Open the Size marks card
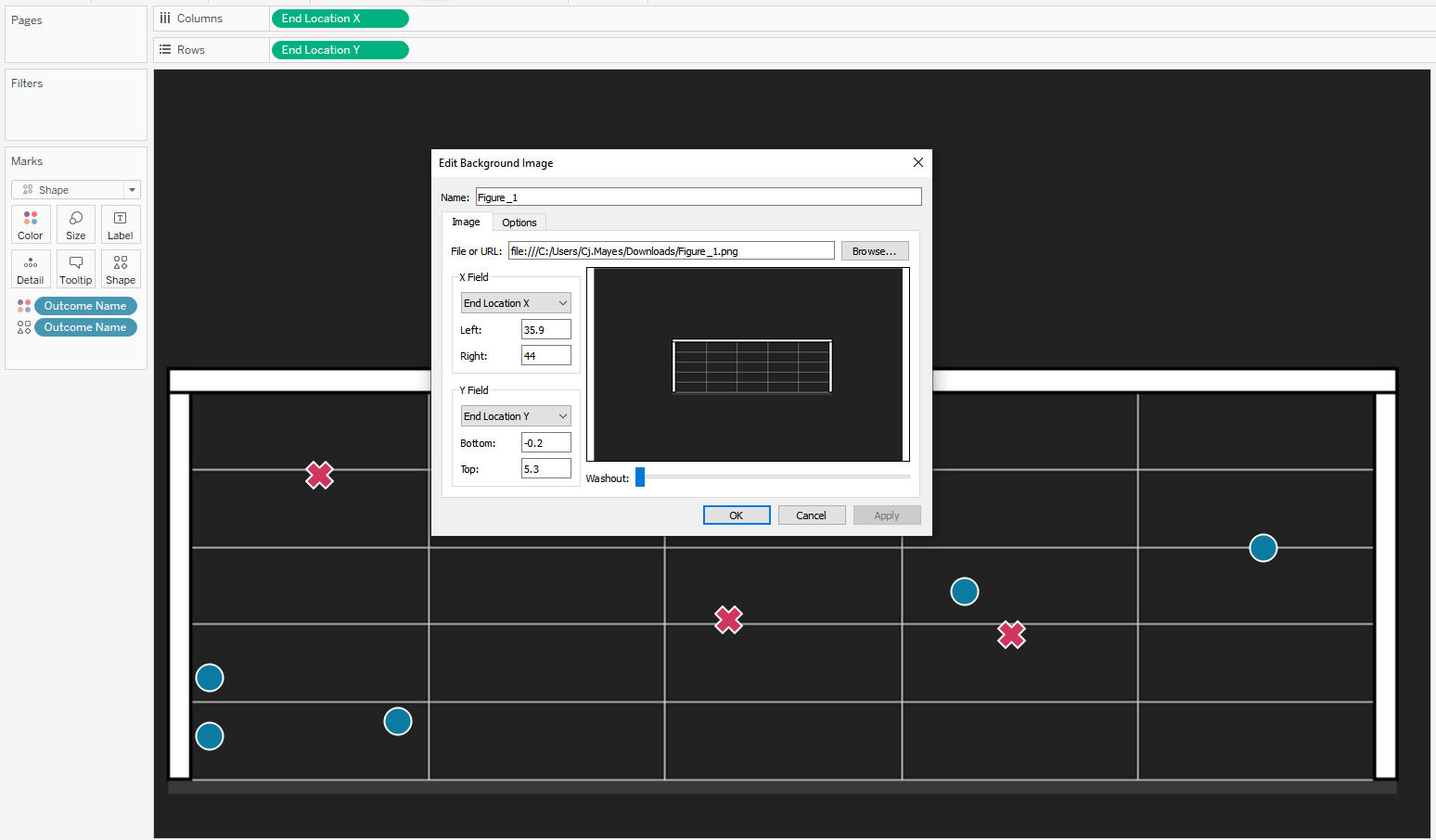 pos(76,224)
